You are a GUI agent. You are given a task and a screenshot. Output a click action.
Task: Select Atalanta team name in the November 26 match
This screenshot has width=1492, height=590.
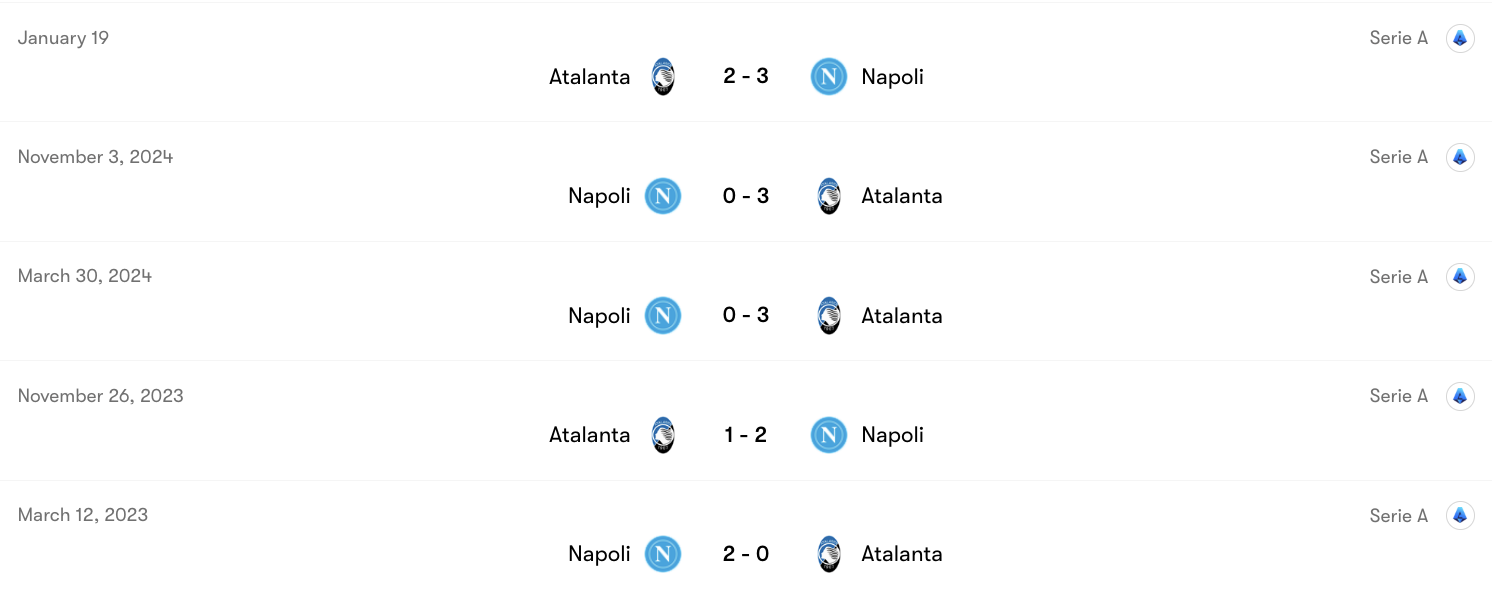[x=588, y=434]
